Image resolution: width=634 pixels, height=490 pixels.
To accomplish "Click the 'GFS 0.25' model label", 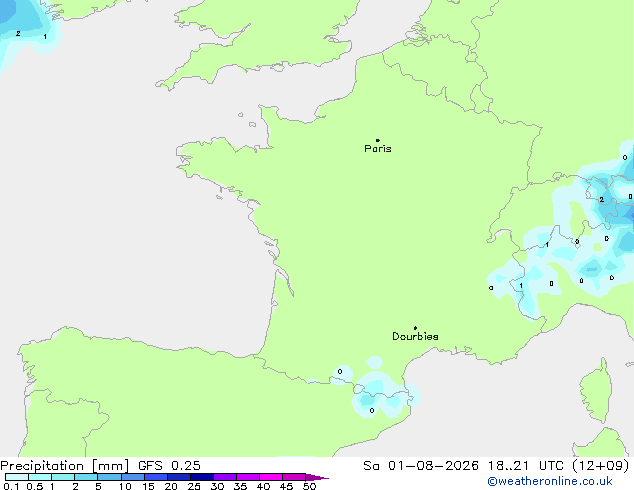I will coord(169,466).
